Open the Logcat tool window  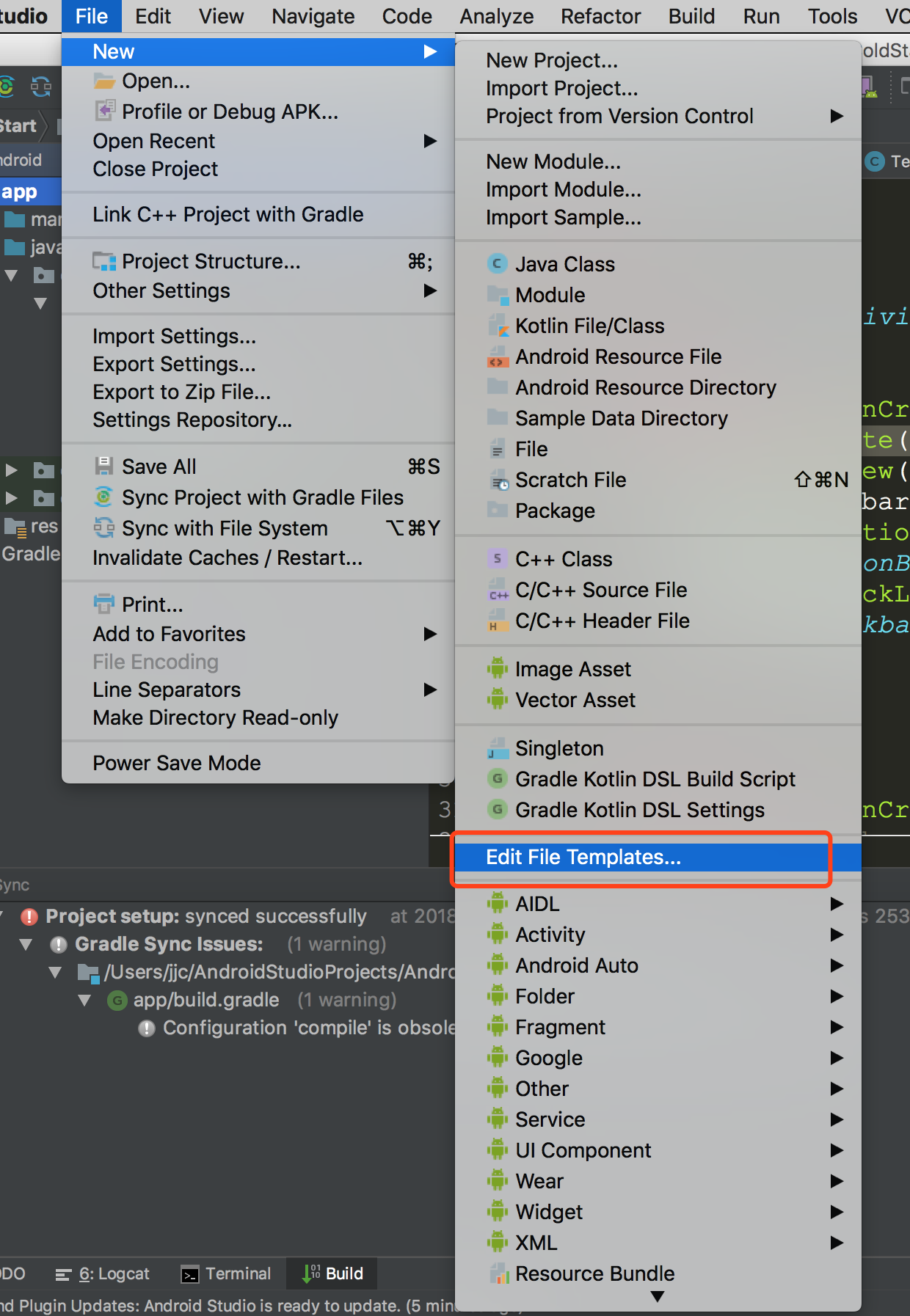click(x=103, y=1273)
